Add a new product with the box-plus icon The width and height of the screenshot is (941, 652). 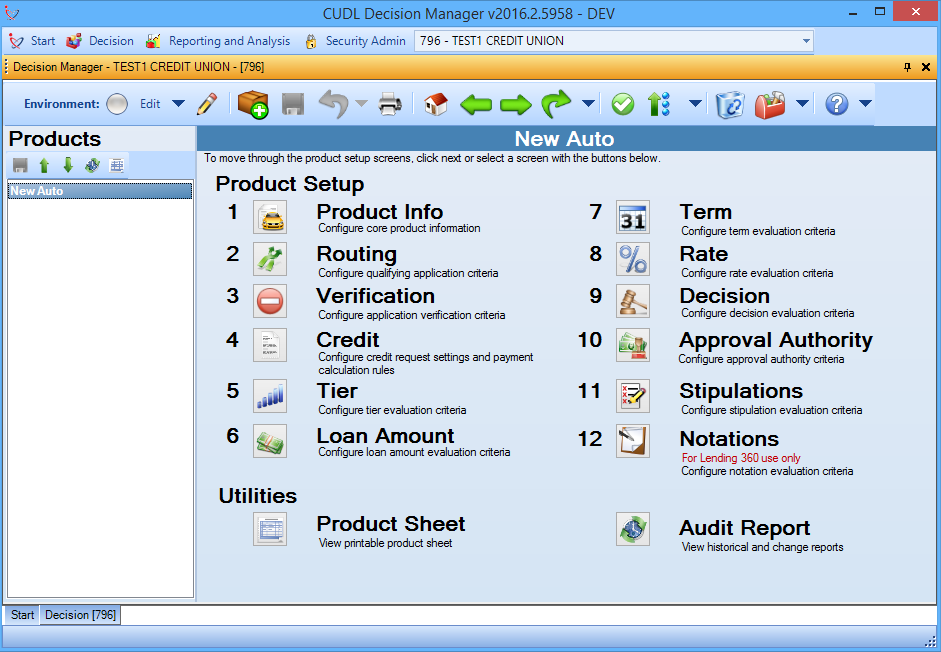(253, 104)
